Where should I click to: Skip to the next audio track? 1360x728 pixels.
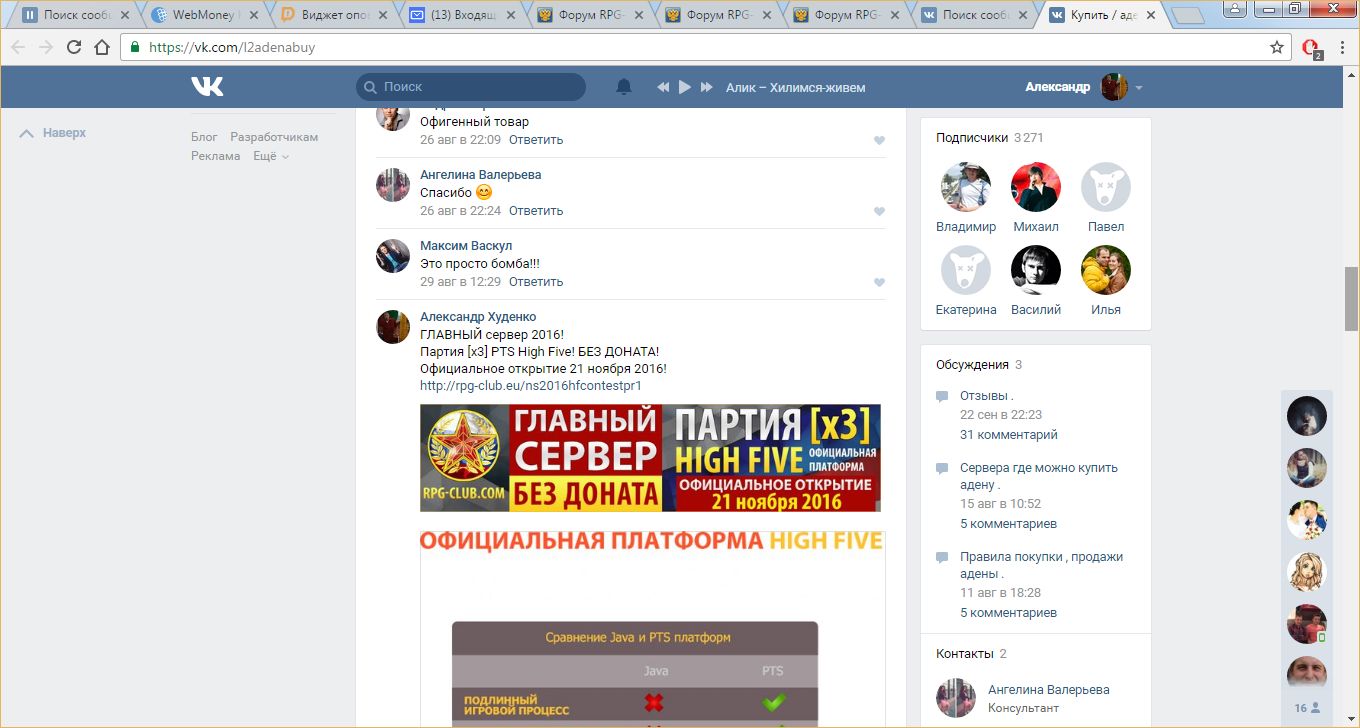point(707,87)
